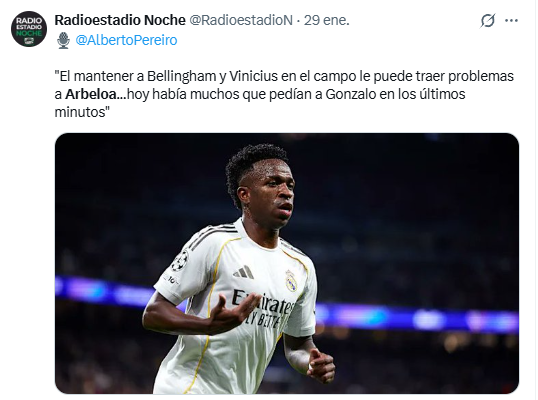Click the last tweet line reading minutos
Screen dimensions: 538x400
[82, 112]
